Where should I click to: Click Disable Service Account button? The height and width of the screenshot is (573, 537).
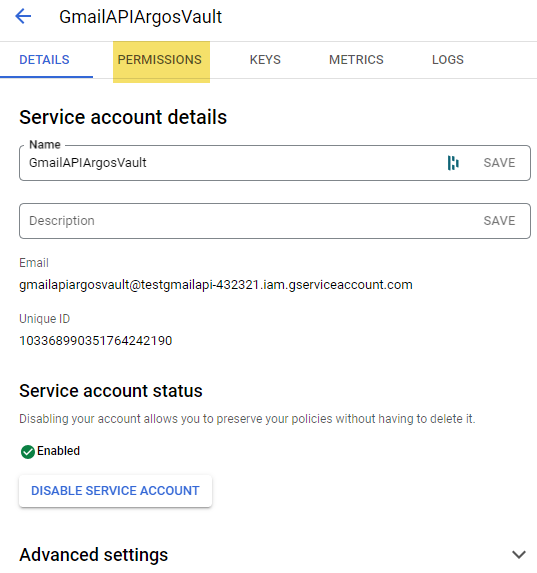pyautogui.click(x=116, y=491)
